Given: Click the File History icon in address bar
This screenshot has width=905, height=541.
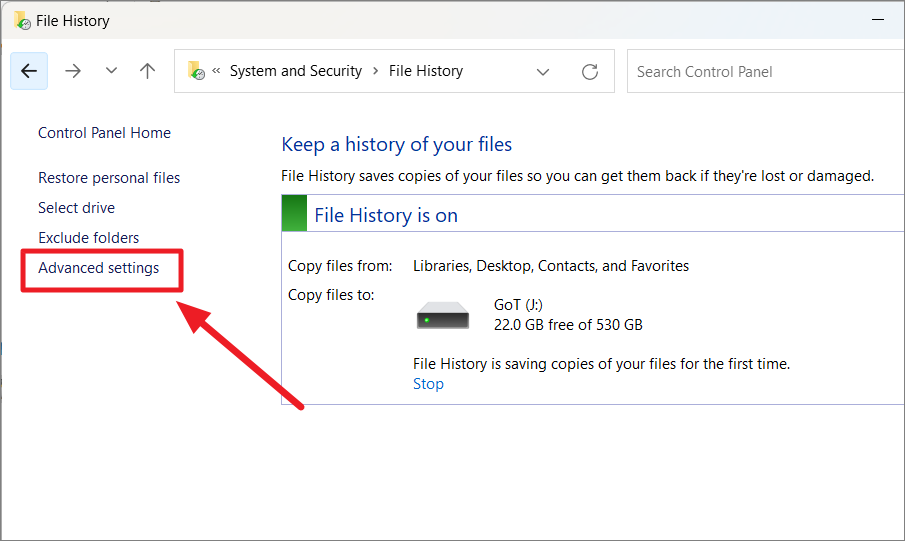Looking at the screenshot, I should (196, 70).
